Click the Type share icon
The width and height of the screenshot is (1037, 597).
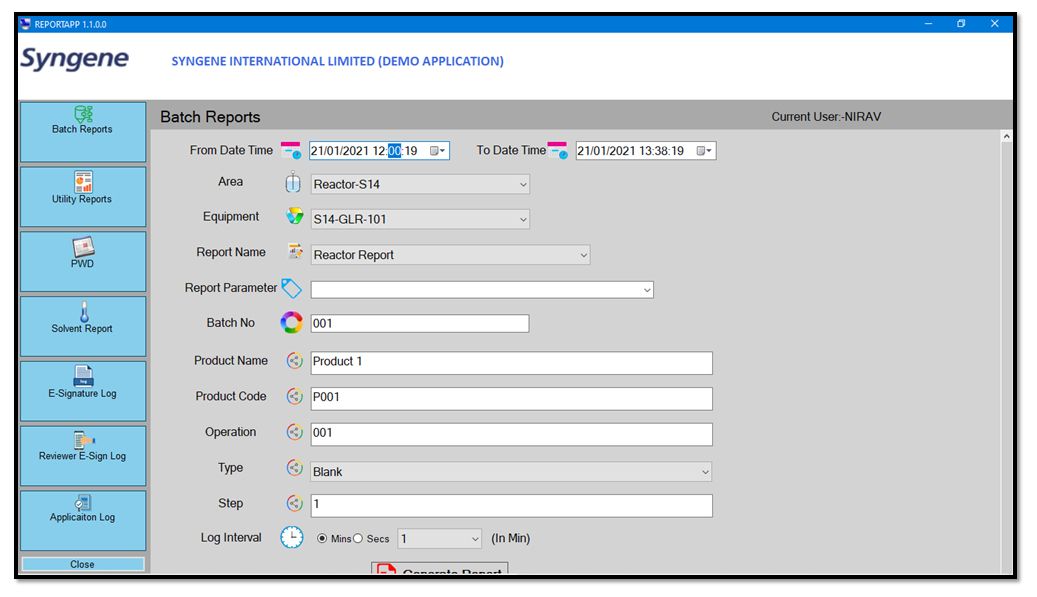(x=294, y=467)
